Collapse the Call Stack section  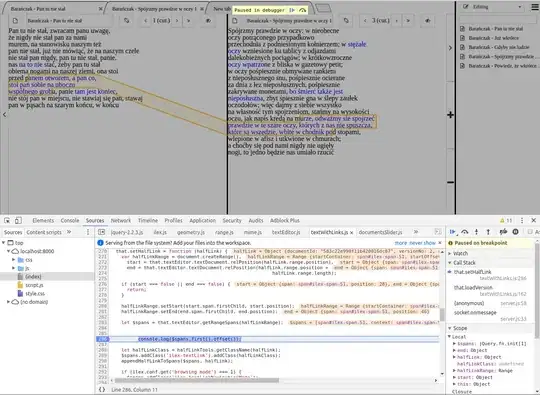pyautogui.click(x=450, y=263)
